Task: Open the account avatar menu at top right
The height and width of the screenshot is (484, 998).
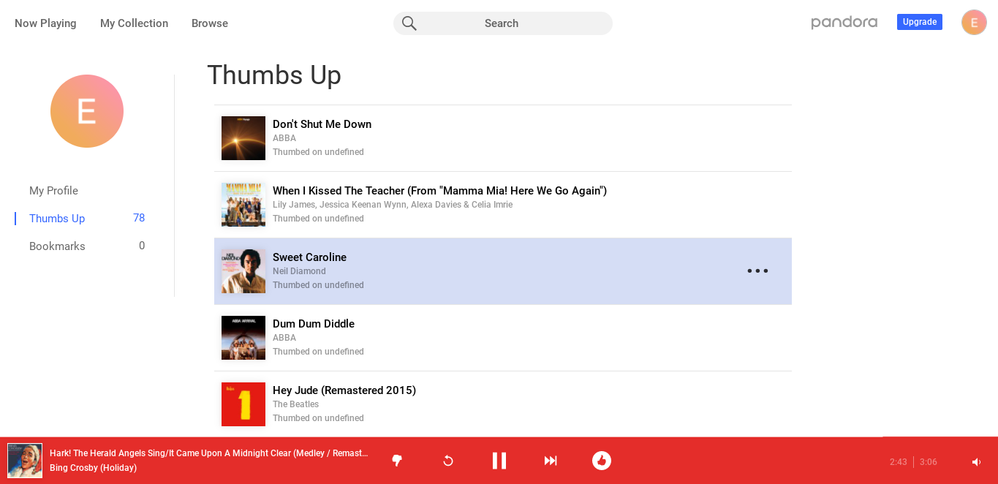Action: point(973,23)
